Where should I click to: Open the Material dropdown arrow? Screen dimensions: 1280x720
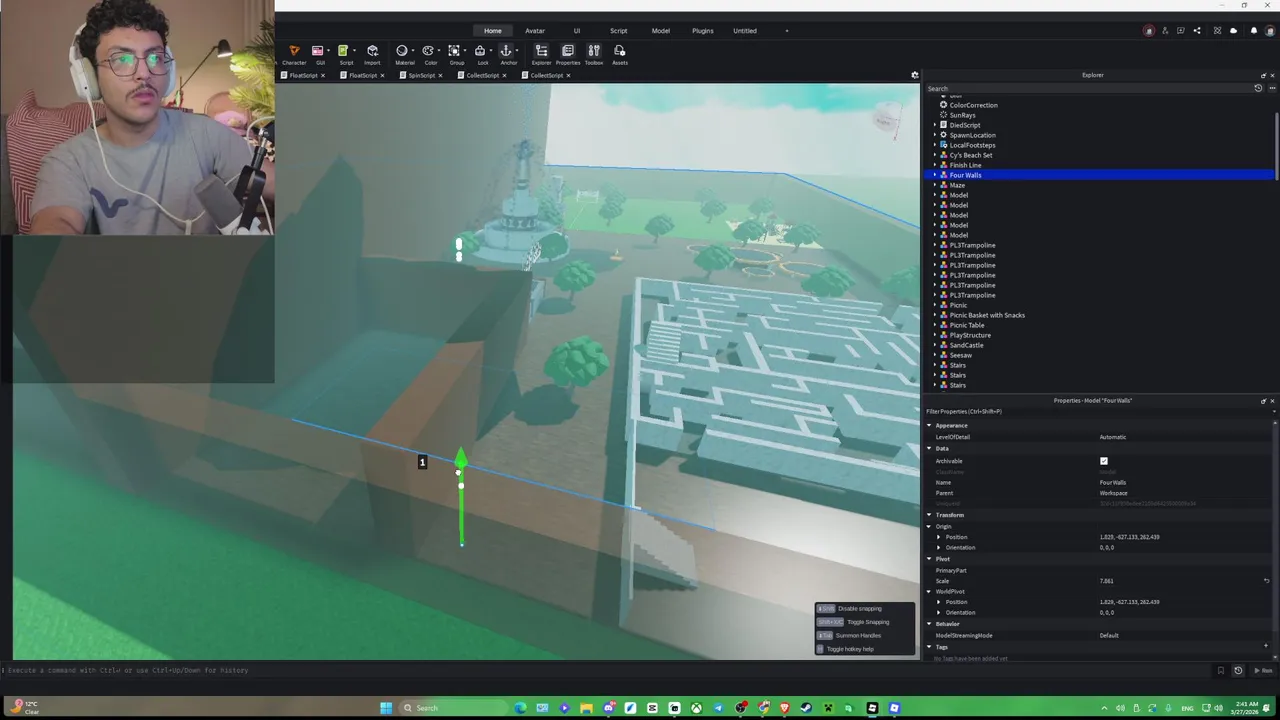point(413,50)
